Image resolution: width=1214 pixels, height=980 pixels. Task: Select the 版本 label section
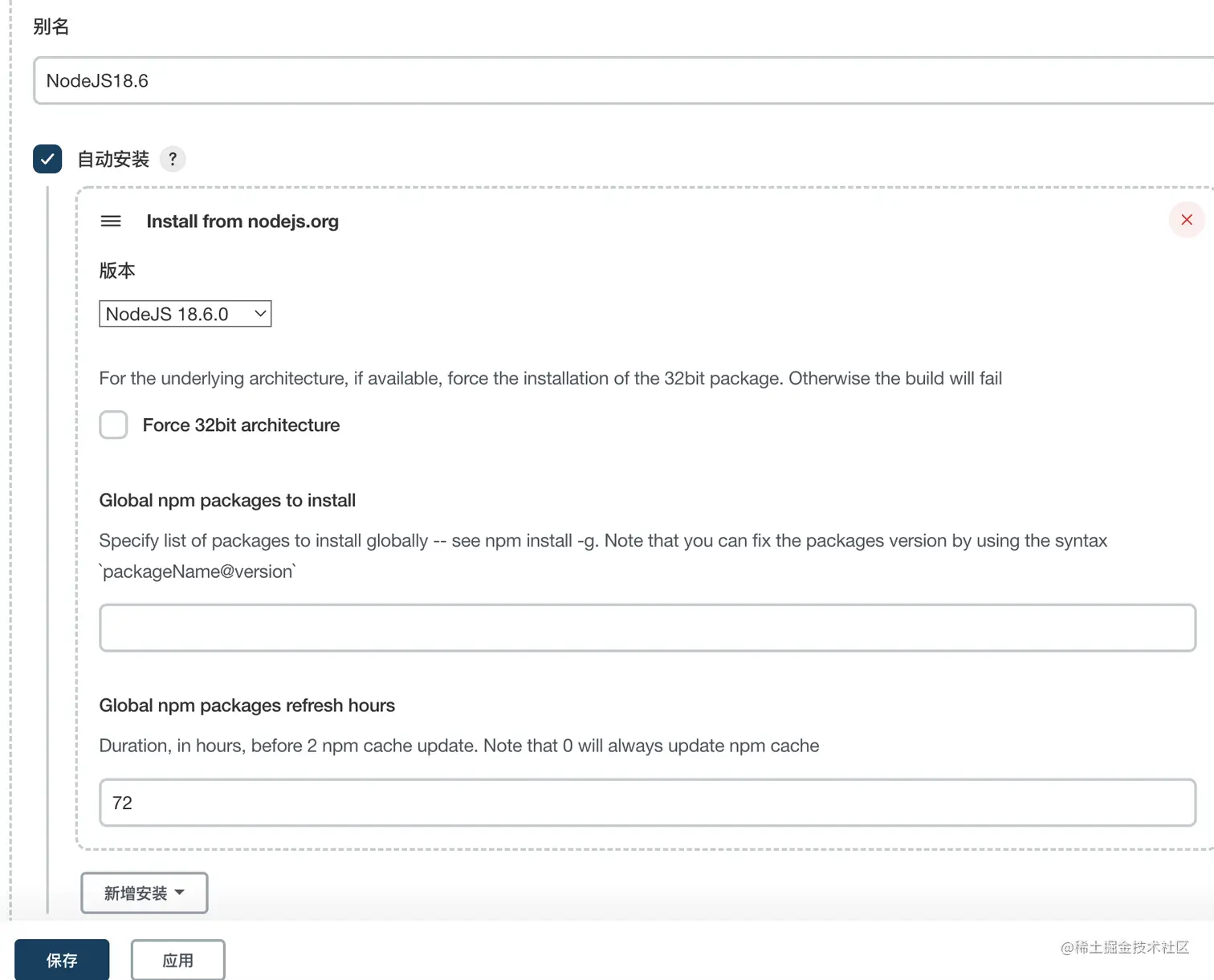point(117,271)
